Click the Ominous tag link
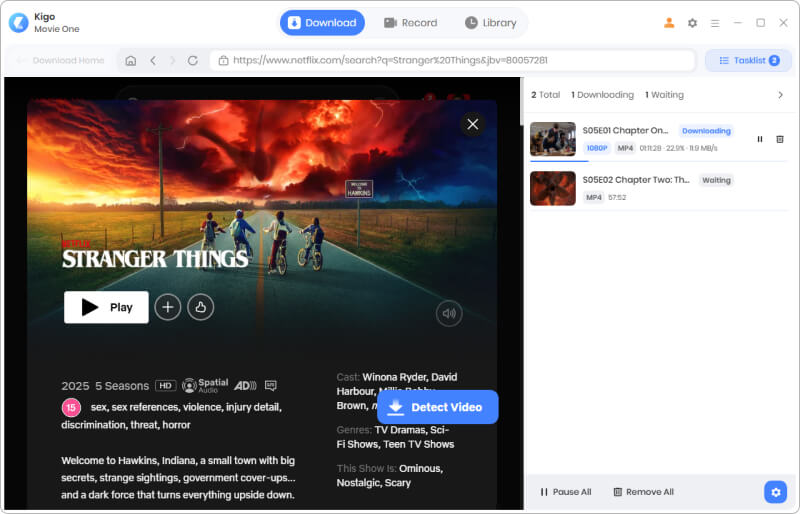Viewport: 800px width, 514px height. coord(421,469)
